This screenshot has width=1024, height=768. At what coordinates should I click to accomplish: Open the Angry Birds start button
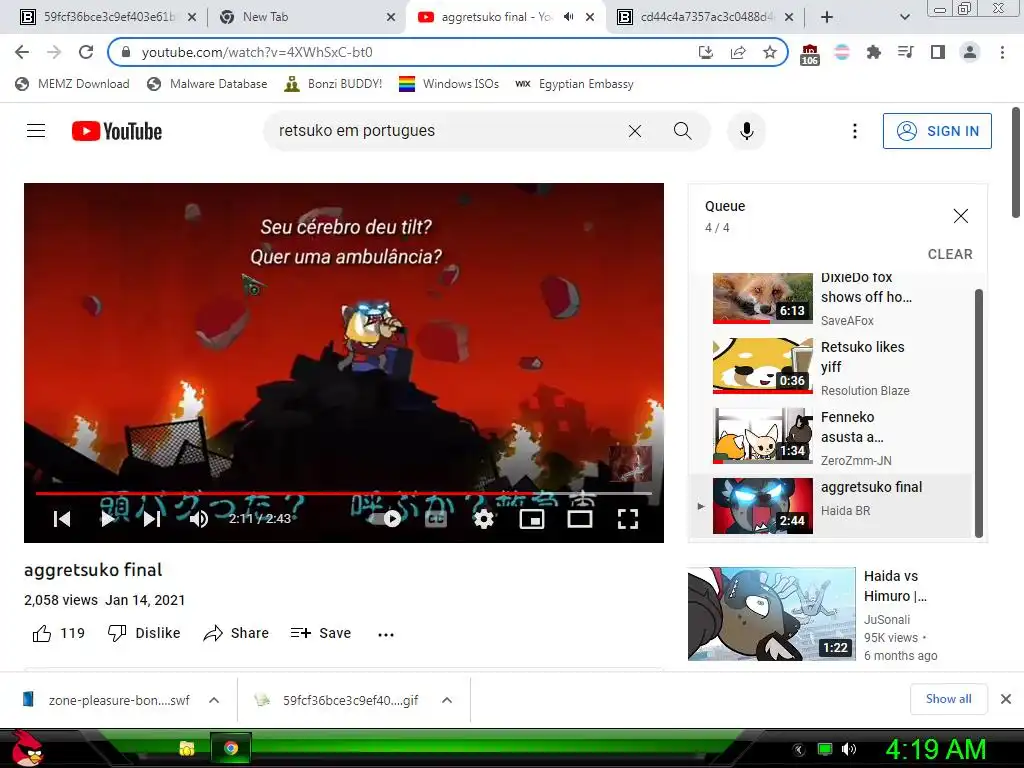[27, 748]
